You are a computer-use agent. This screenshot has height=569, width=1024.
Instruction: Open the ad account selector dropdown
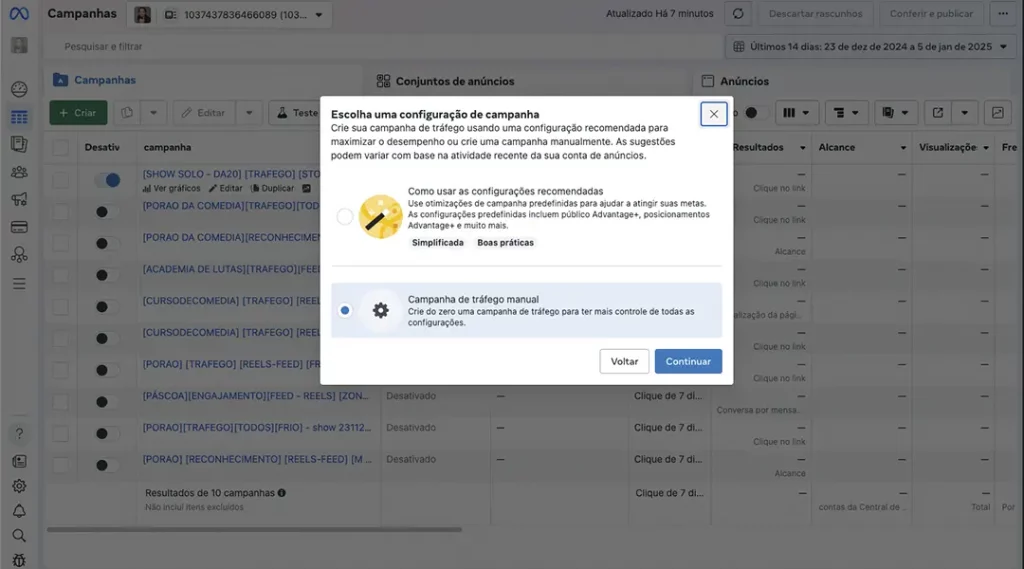(x=245, y=15)
